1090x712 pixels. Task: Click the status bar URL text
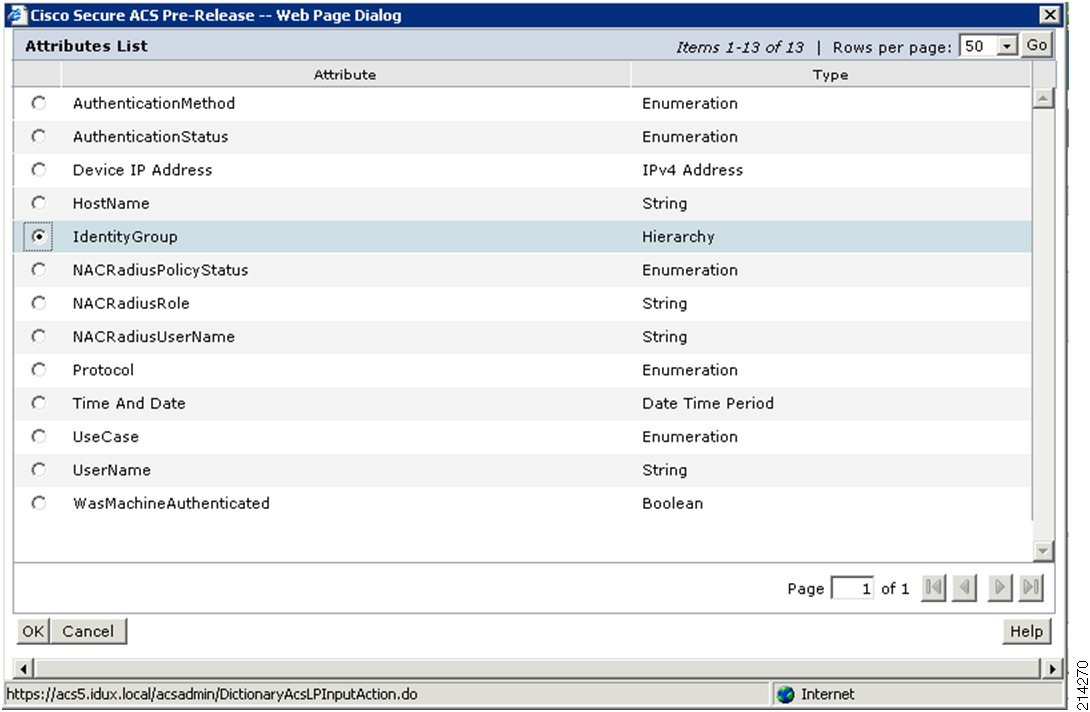[x=212, y=694]
